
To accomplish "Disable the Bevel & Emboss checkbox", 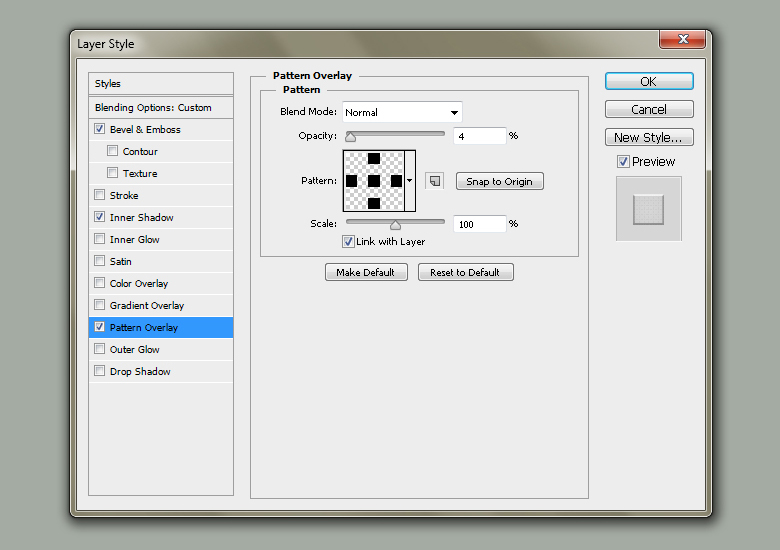I will pyautogui.click(x=99, y=129).
